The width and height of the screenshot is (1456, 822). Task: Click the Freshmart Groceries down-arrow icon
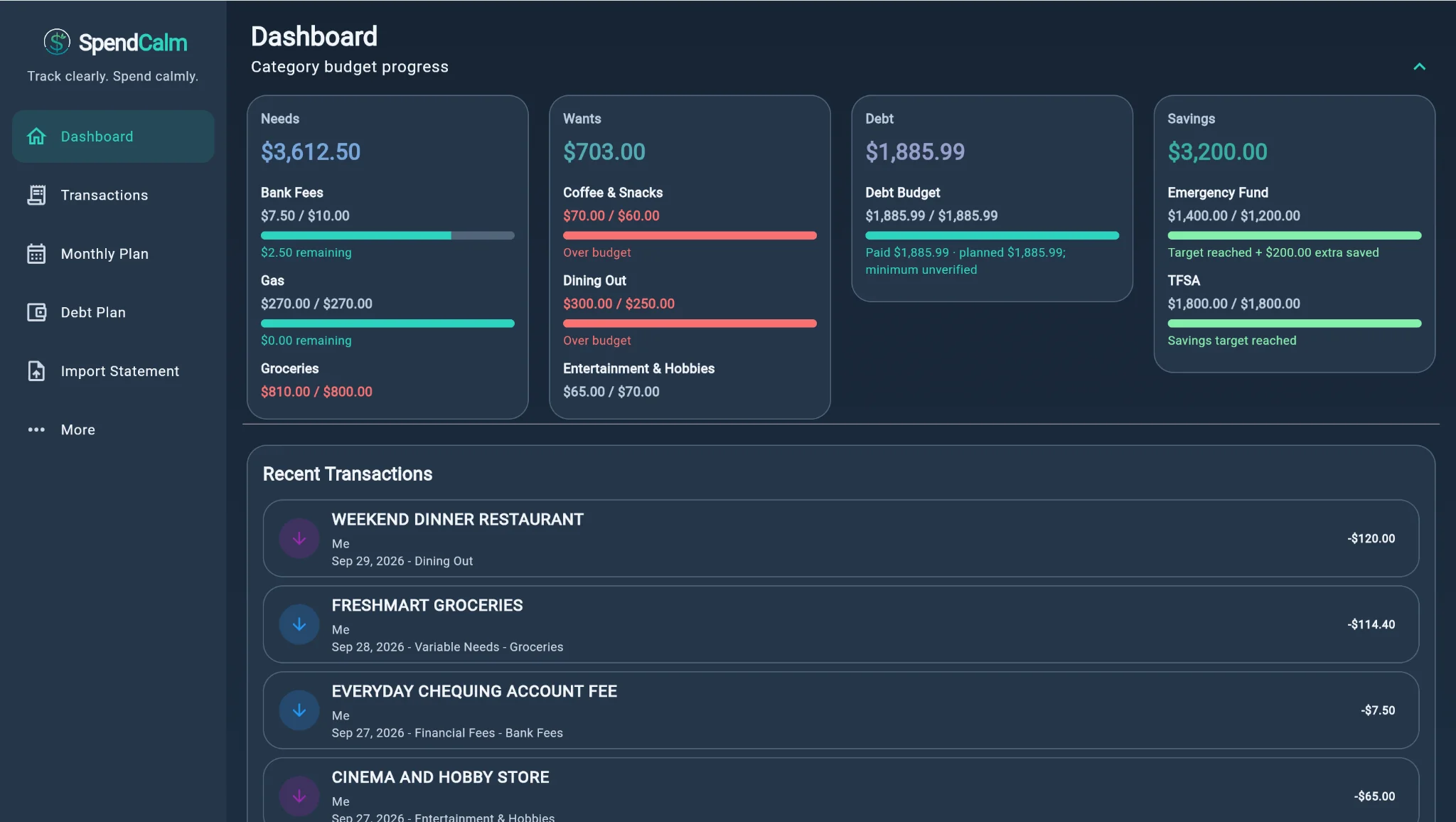pyautogui.click(x=299, y=624)
